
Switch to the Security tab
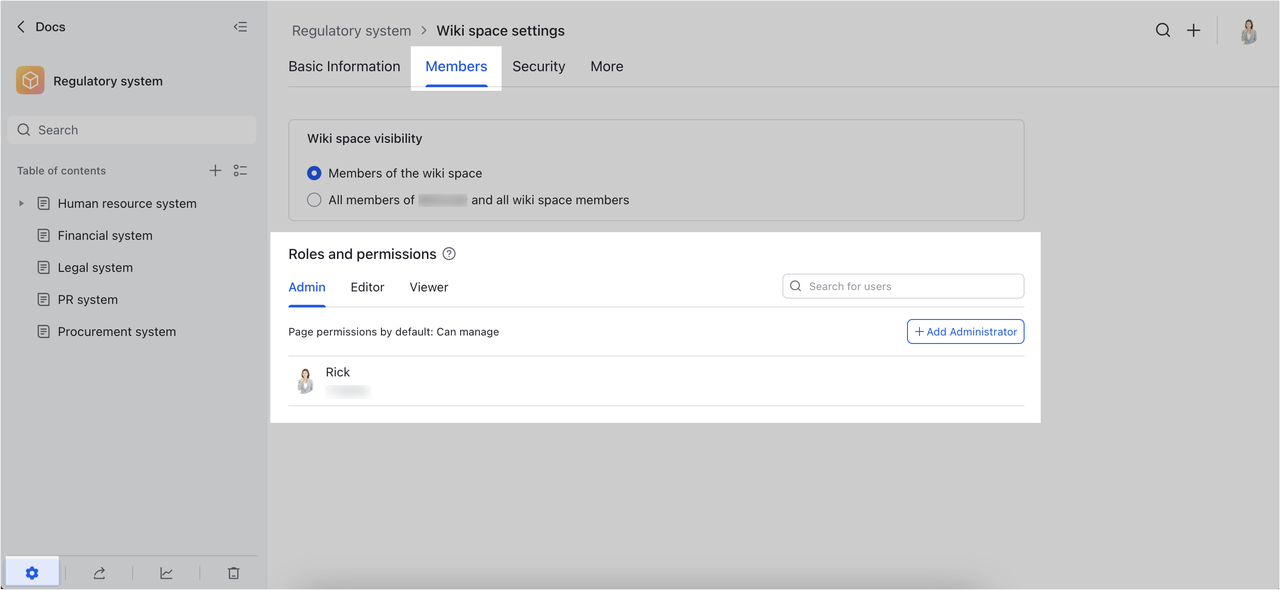coord(538,66)
